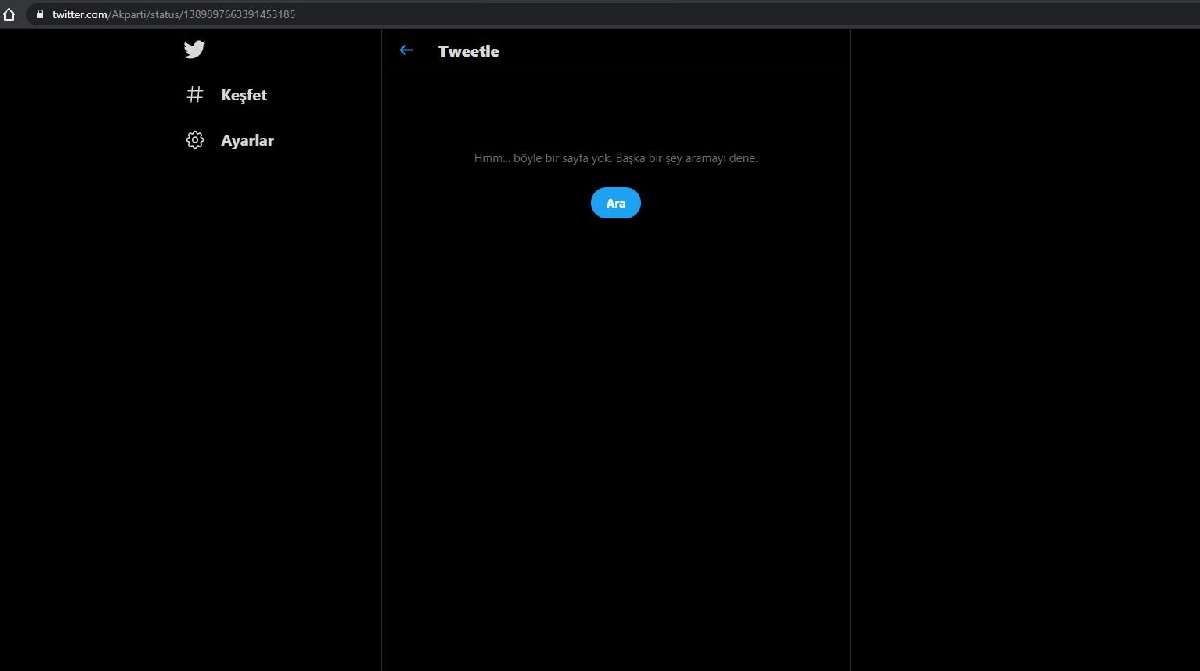The image size is (1200, 671).
Task: Click empty timeline area below Ara button
Action: [616, 440]
